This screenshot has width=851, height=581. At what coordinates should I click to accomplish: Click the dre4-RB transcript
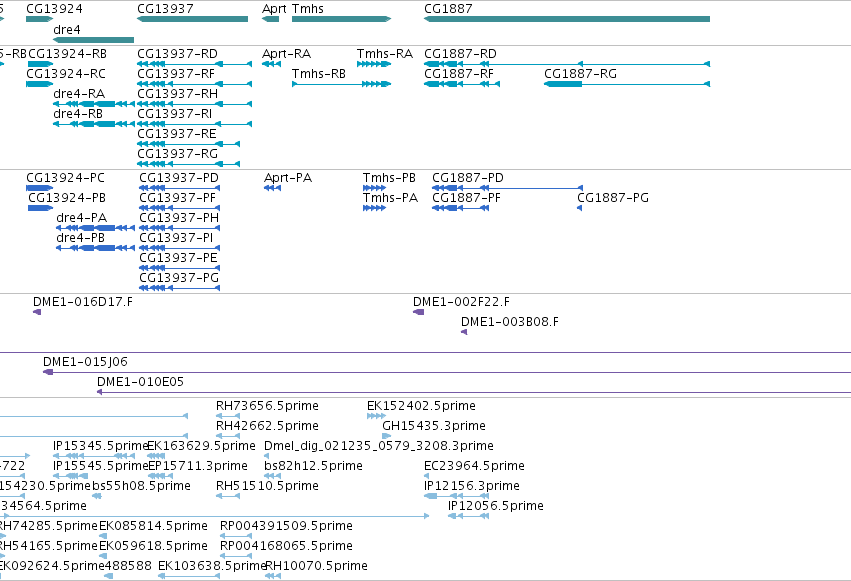94,124
